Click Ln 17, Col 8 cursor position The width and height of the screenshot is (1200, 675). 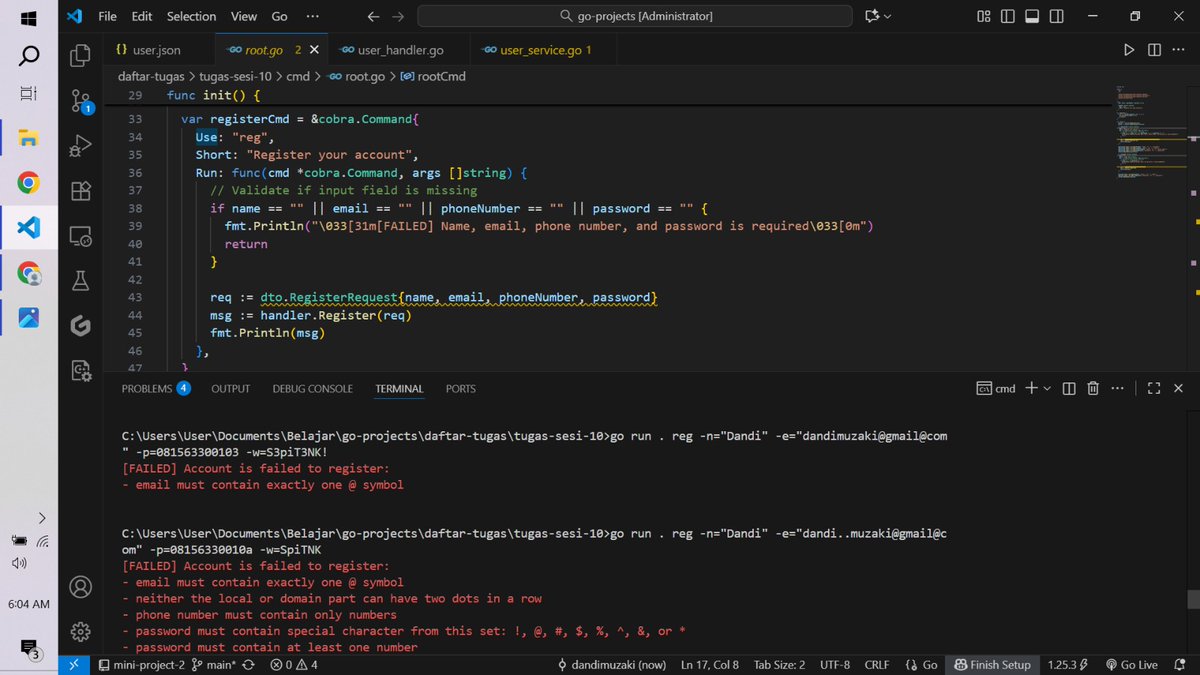tap(710, 665)
